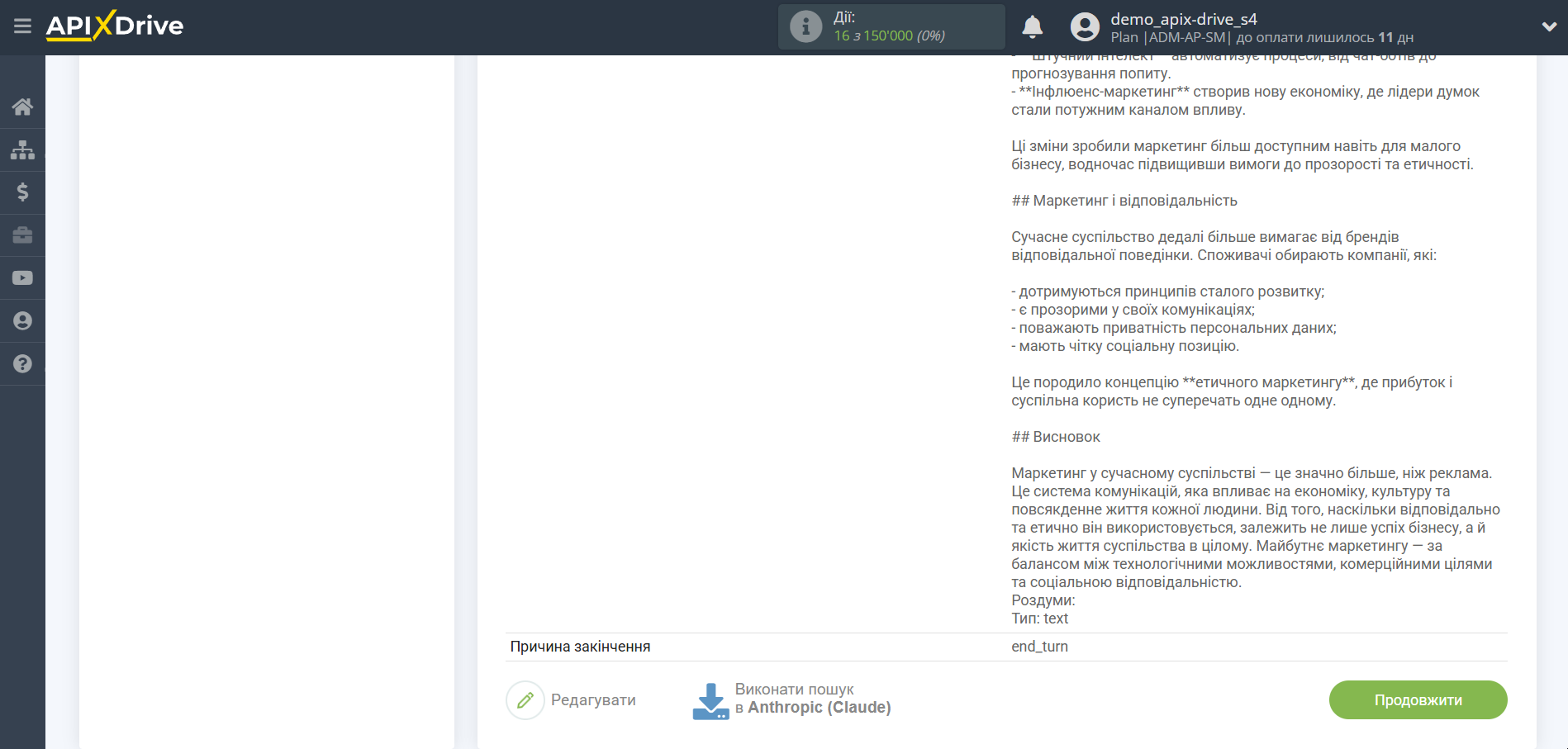Open profile icon in sidebar

point(22,321)
